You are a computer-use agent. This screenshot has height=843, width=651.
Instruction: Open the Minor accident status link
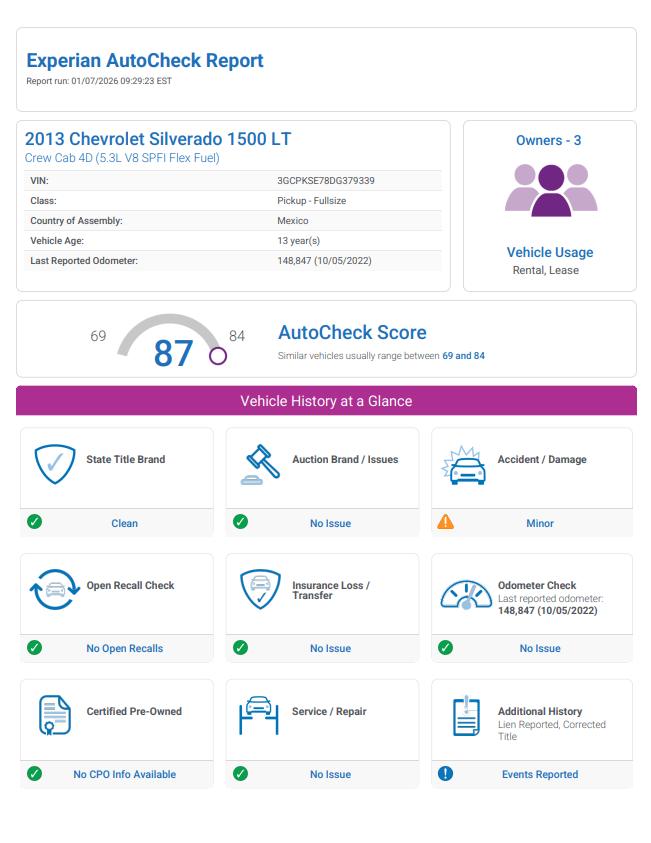tap(540, 523)
